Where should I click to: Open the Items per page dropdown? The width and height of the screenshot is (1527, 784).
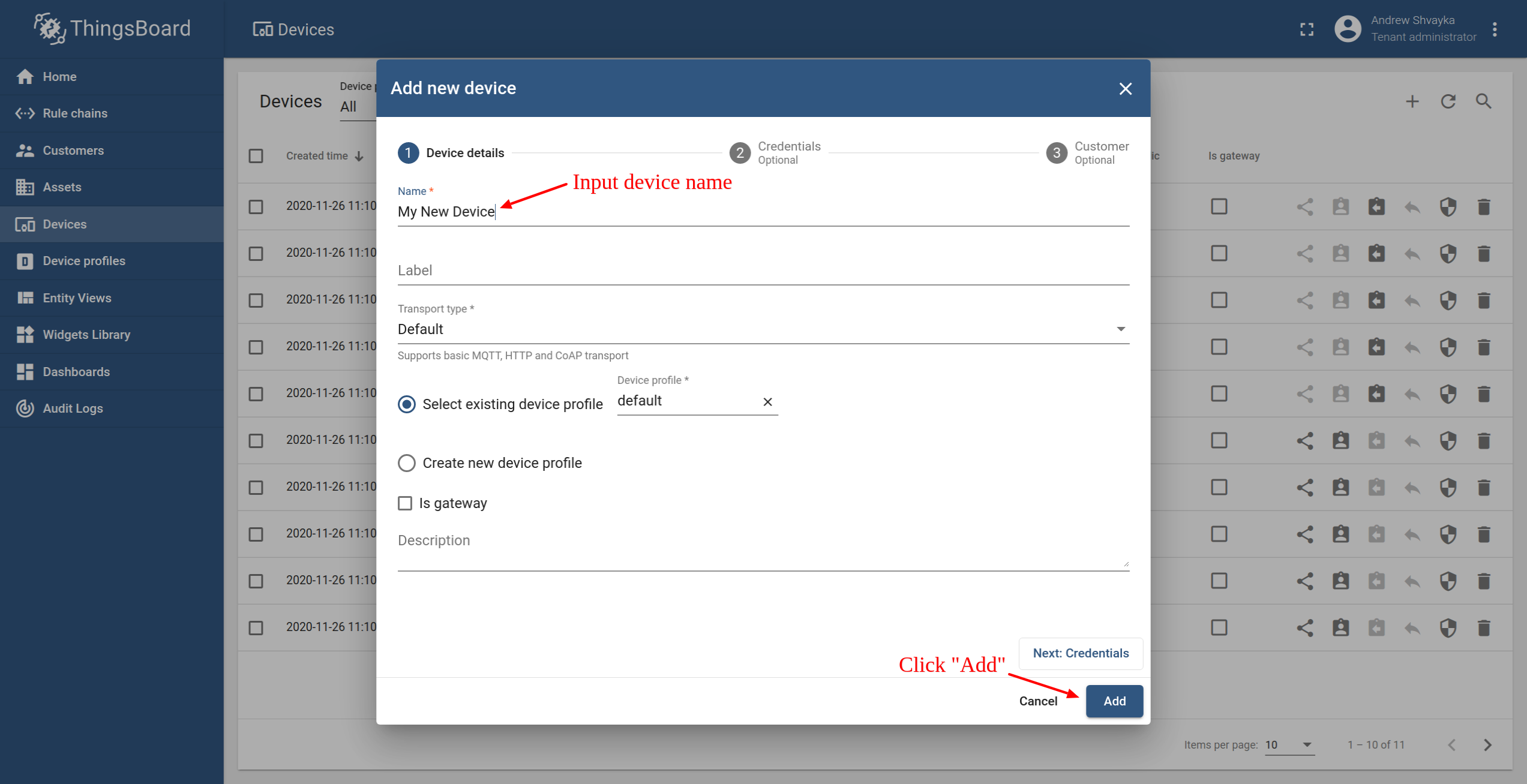click(1289, 744)
